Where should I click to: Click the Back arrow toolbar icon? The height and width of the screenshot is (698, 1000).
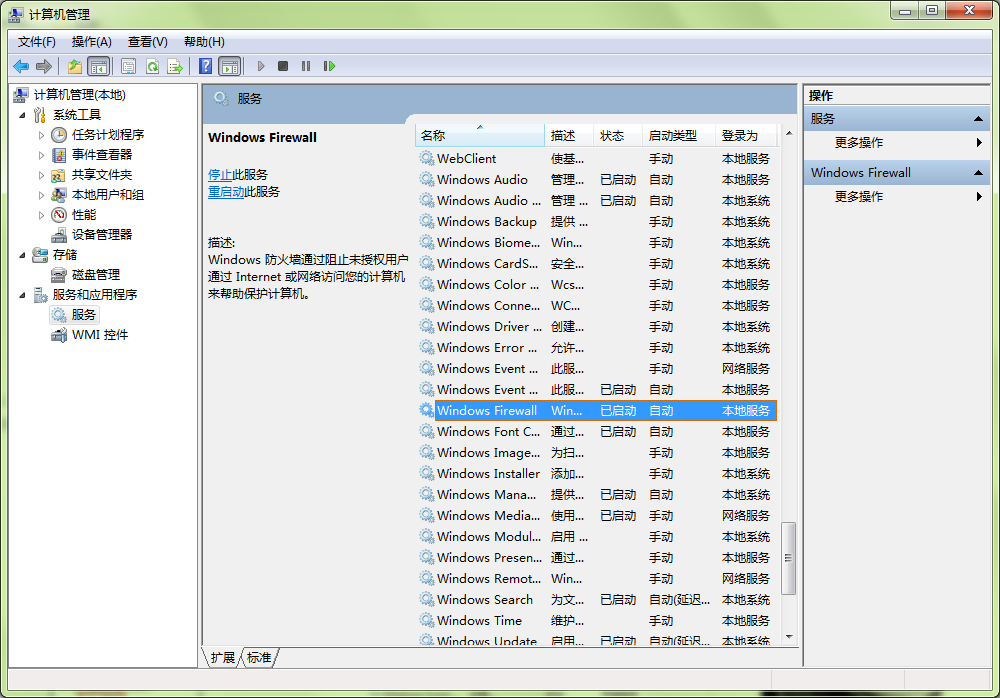(21, 66)
